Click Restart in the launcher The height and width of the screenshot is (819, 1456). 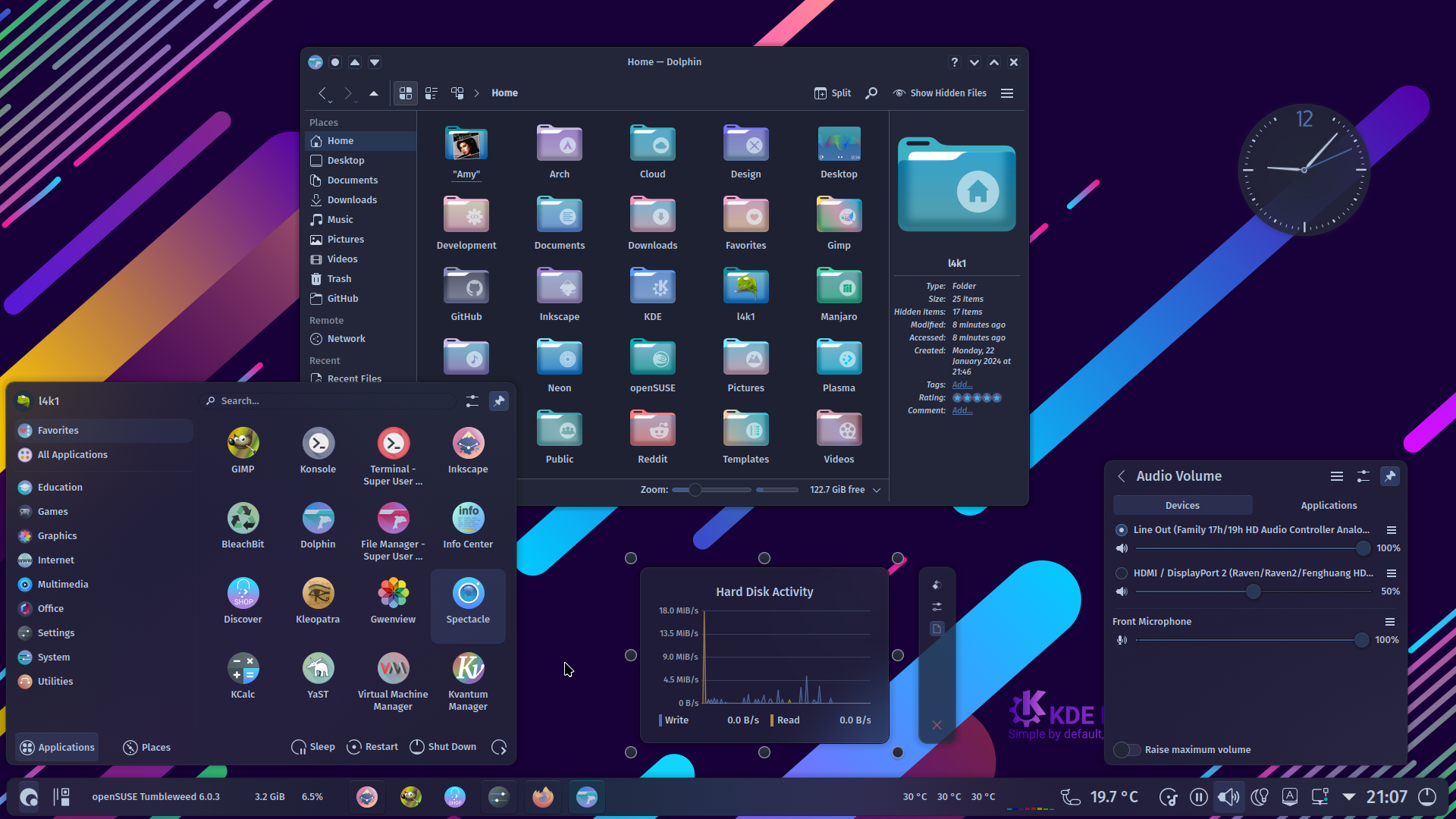(372, 747)
